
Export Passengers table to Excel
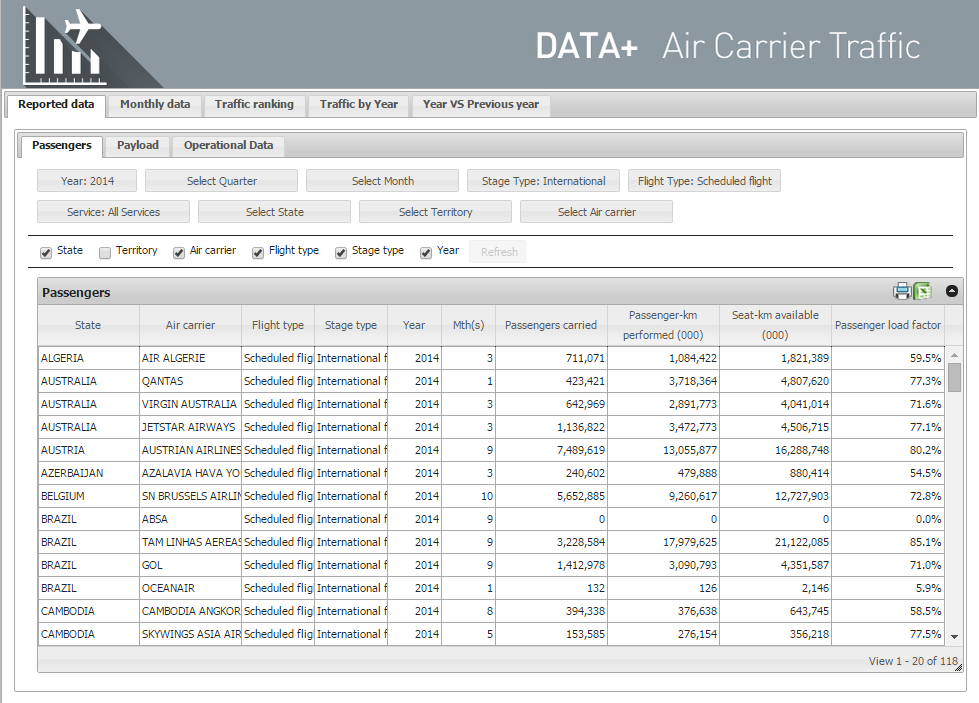[922, 291]
